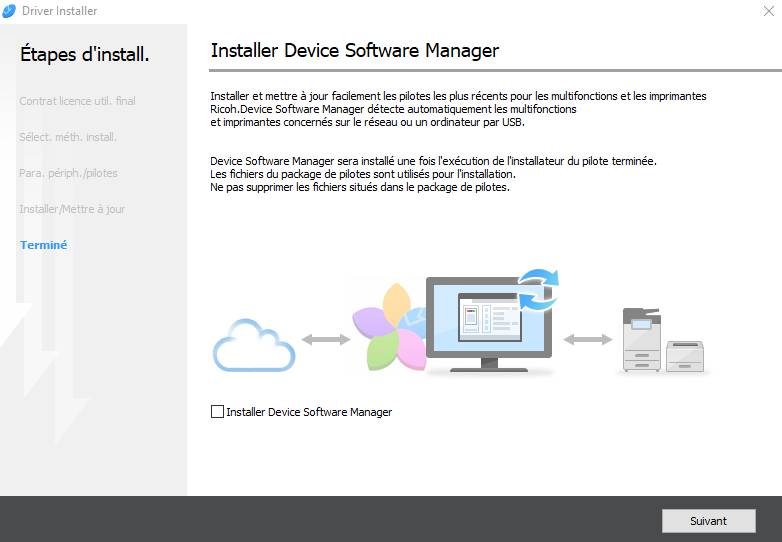
Task: Click the small desktop printer icon
Action: [685, 355]
